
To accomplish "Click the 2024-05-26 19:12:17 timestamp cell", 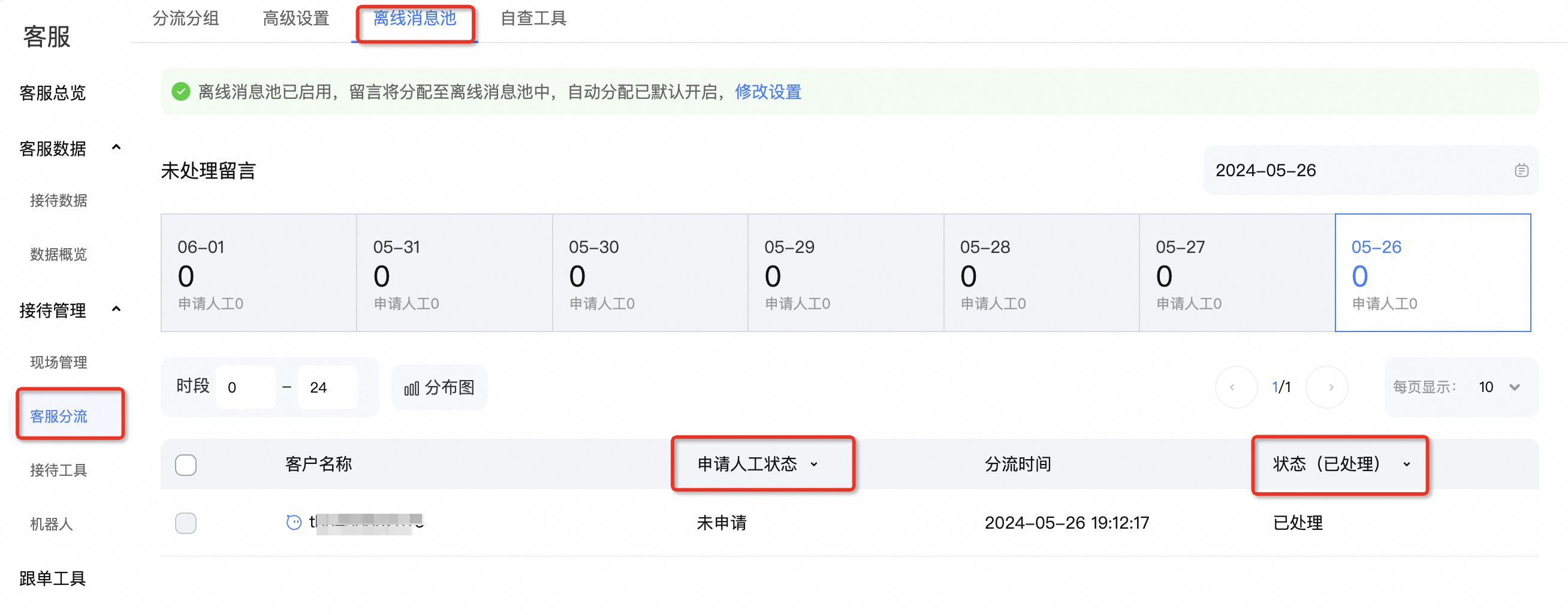I will (x=1066, y=523).
